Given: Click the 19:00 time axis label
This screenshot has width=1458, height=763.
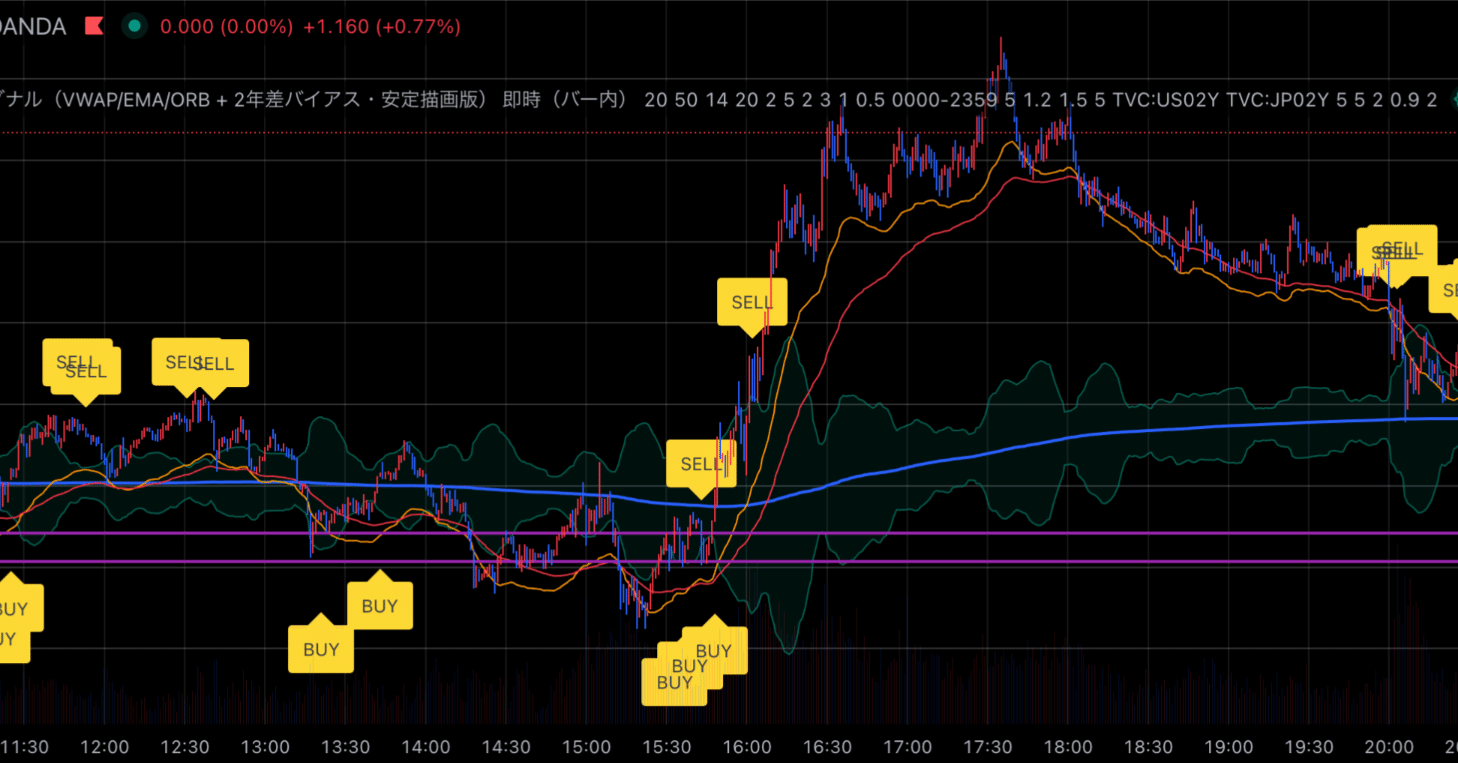Looking at the screenshot, I should 1229,746.
